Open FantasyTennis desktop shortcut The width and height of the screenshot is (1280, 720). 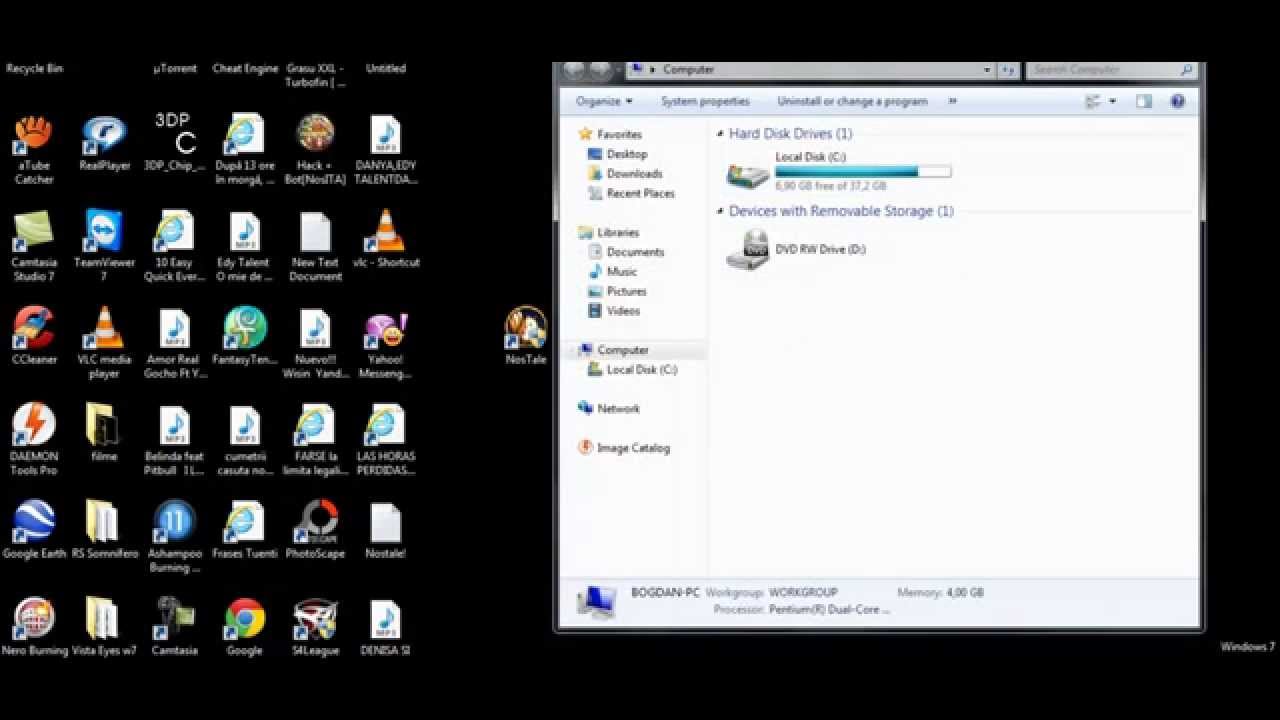(x=245, y=336)
